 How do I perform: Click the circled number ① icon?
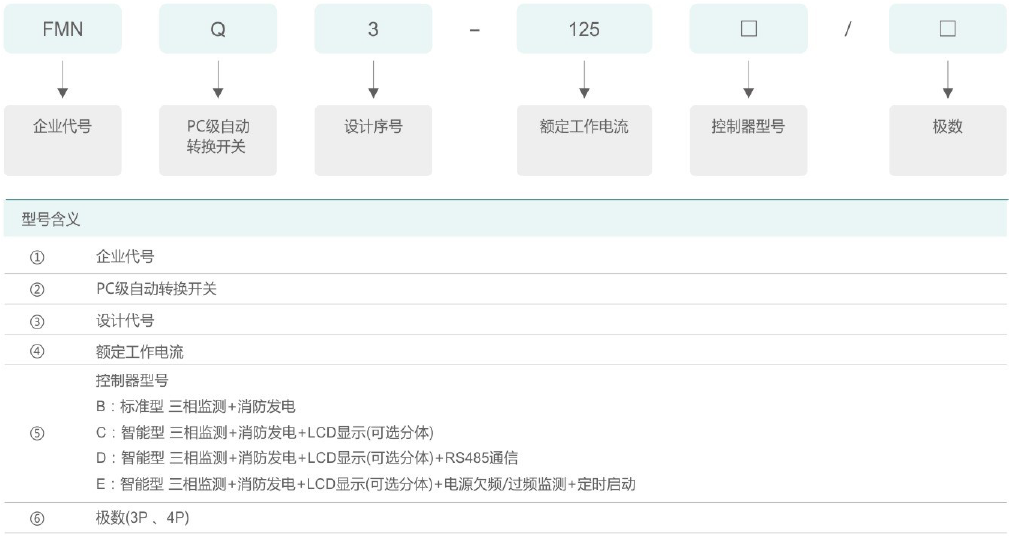click(x=37, y=258)
